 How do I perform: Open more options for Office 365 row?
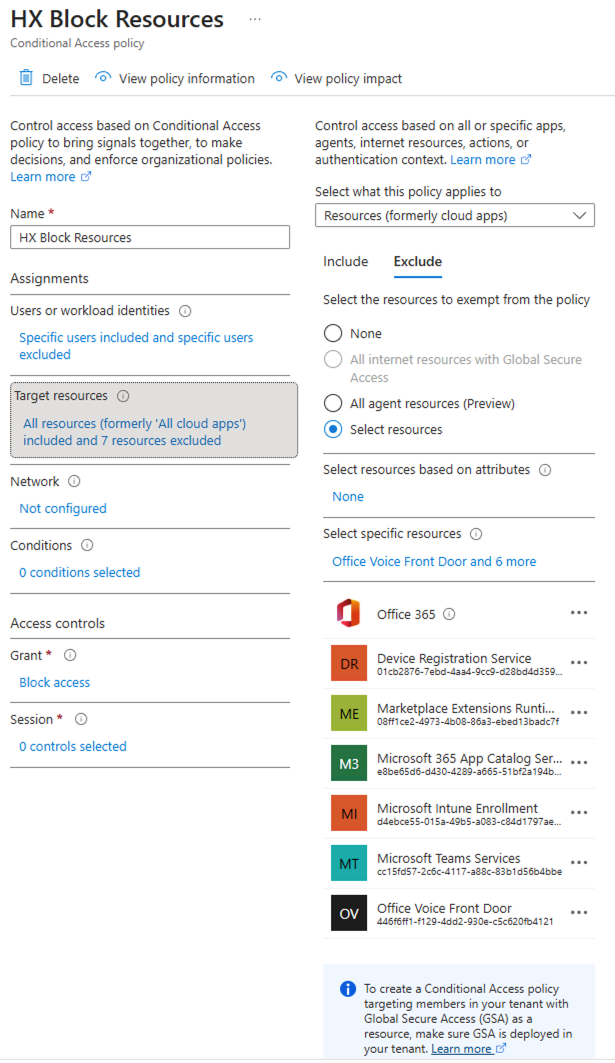pos(578,613)
